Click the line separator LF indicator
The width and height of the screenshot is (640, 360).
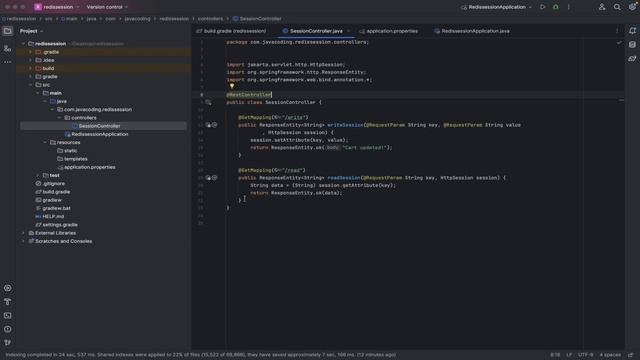(x=569, y=355)
